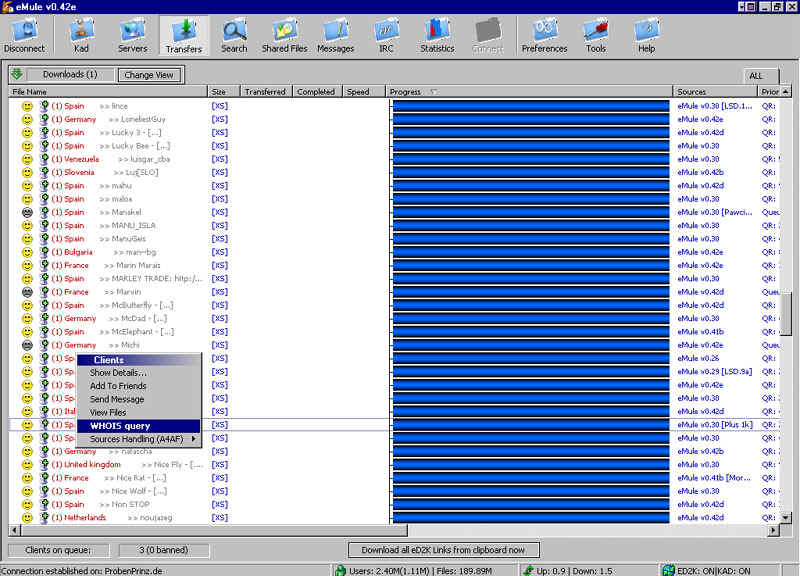Screen dimensions: 800x576
Task: Choose Show Details from context menu
Action: tap(139, 372)
